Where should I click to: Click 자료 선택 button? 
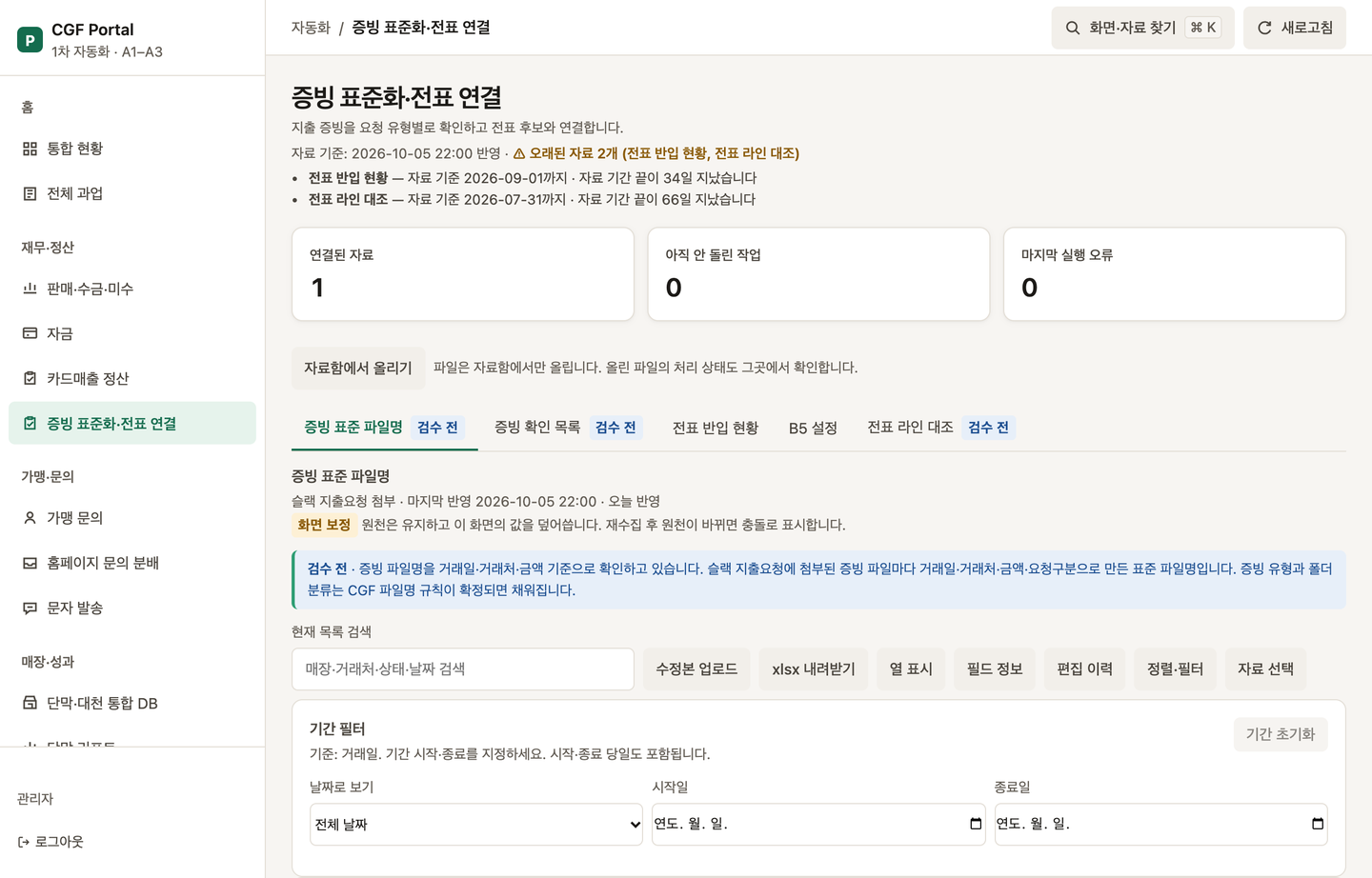point(1266,668)
